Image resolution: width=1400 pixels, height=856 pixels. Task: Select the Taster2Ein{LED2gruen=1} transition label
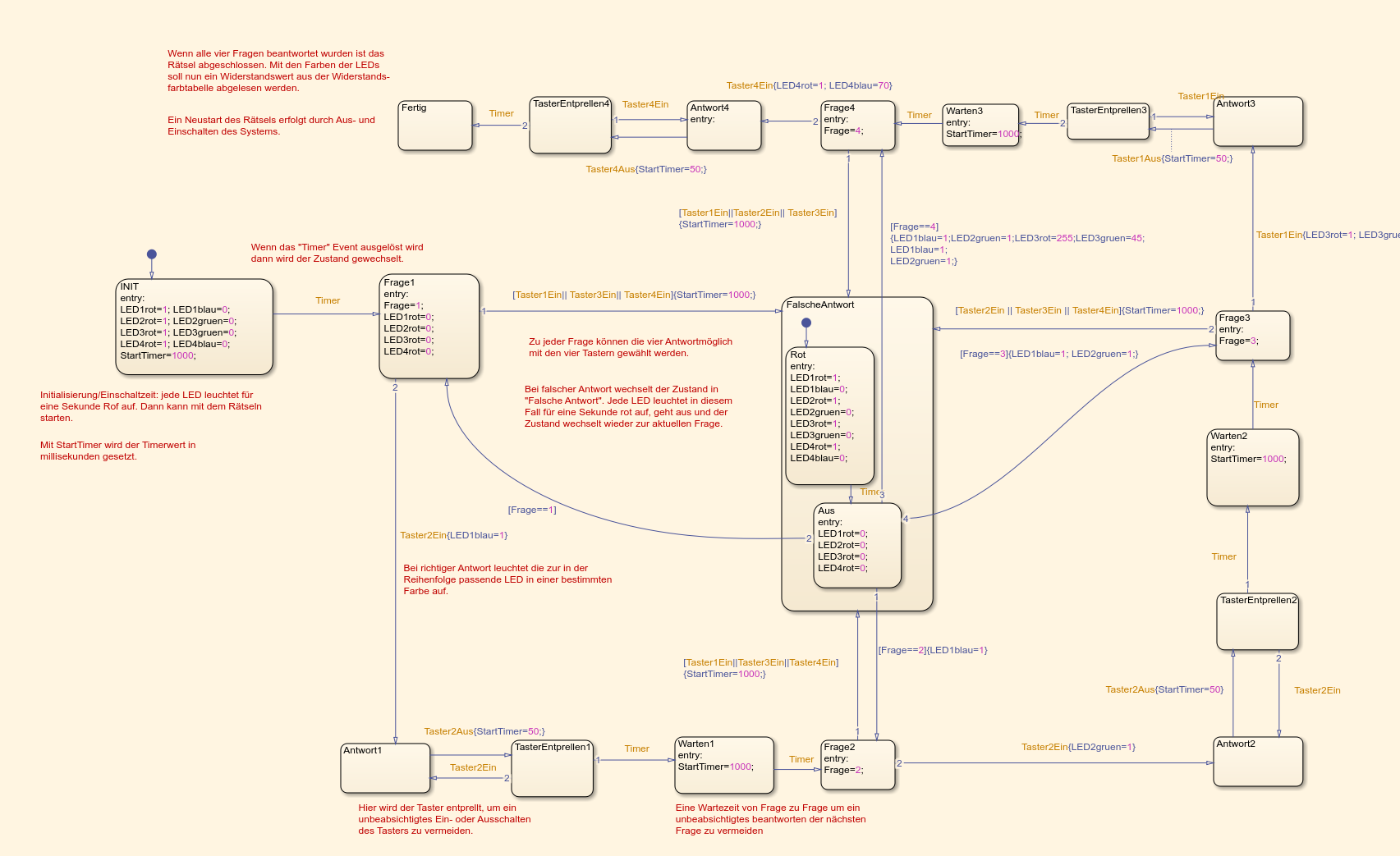pos(1078,747)
